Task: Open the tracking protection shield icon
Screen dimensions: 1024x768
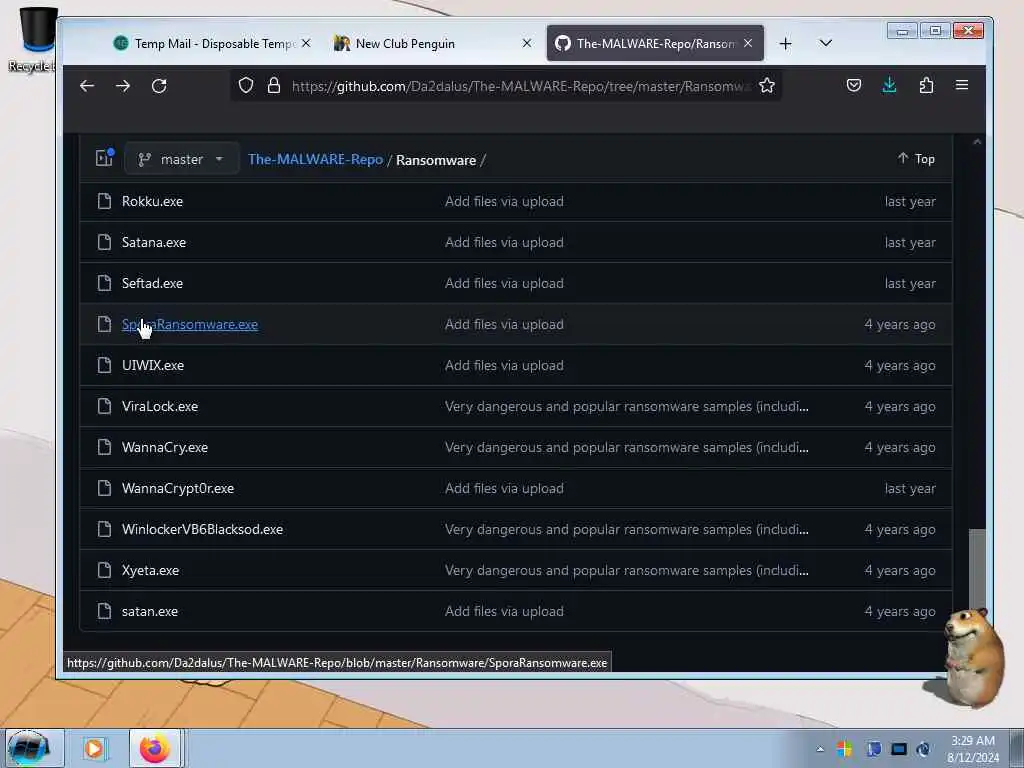Action: click(x=246, y=86)
